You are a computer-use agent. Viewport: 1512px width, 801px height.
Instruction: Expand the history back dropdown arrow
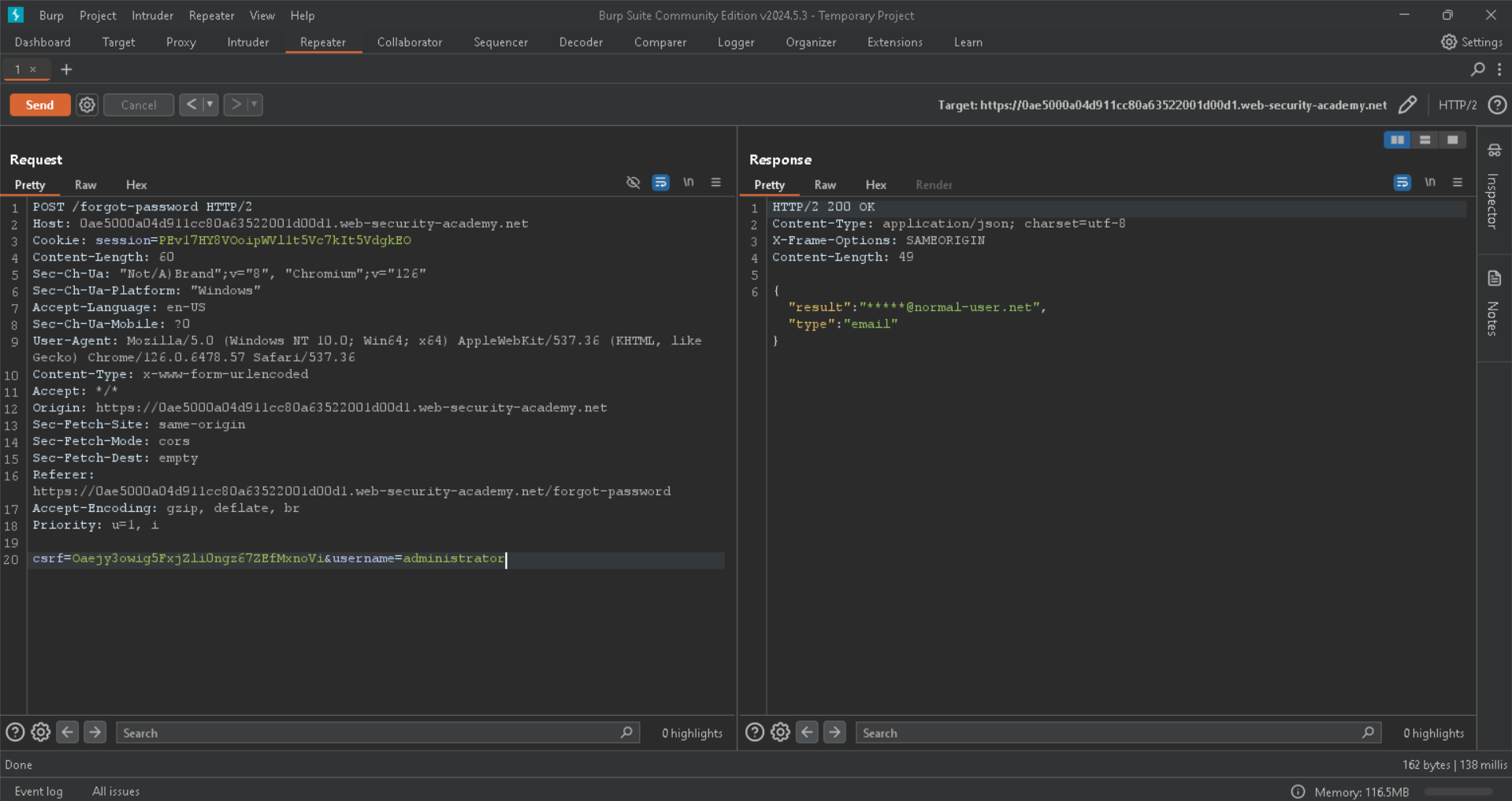[x=210, y=105]
